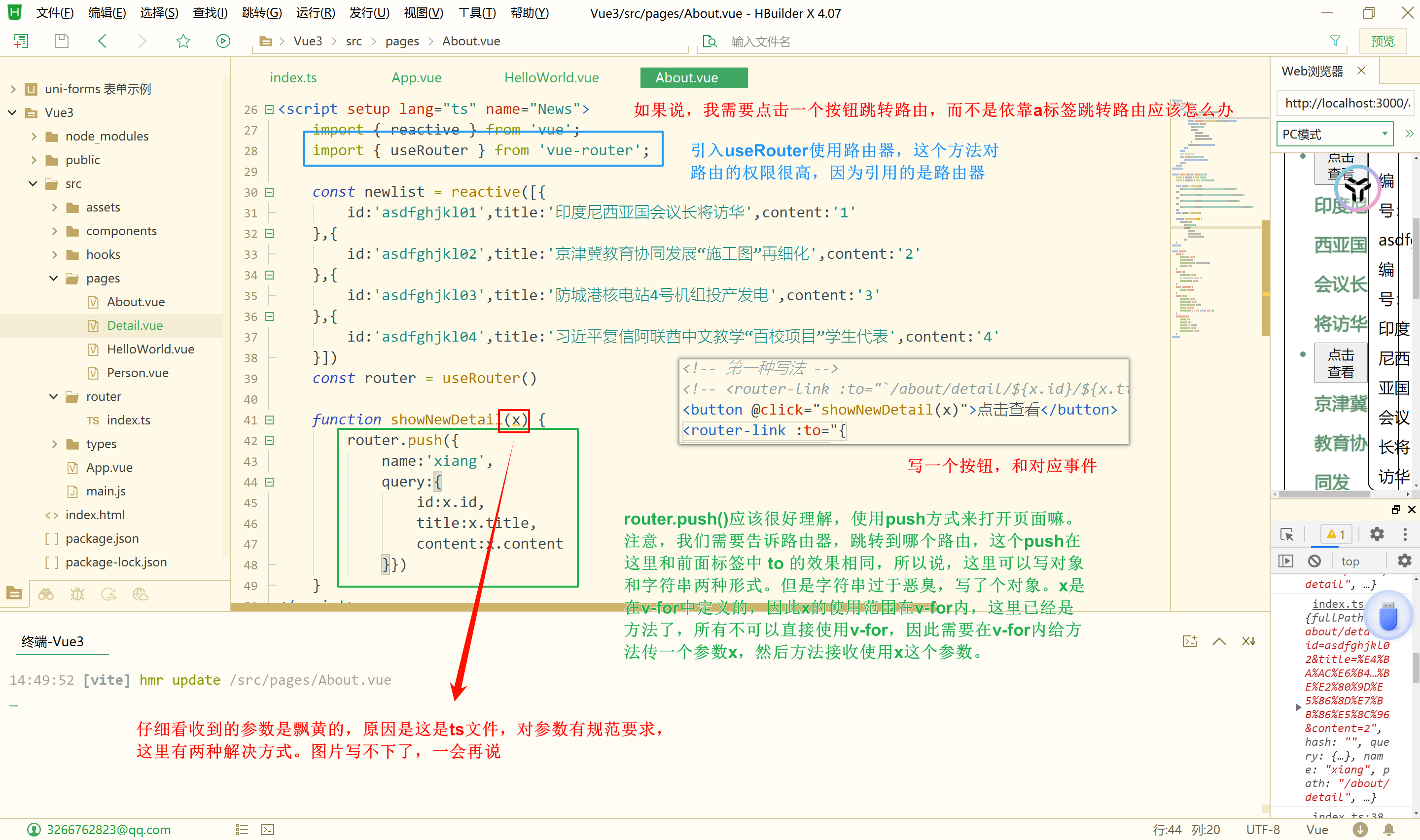Open devtools settings gear icon
This screenshot has width=1420, height=840.
pos(1377,534)
